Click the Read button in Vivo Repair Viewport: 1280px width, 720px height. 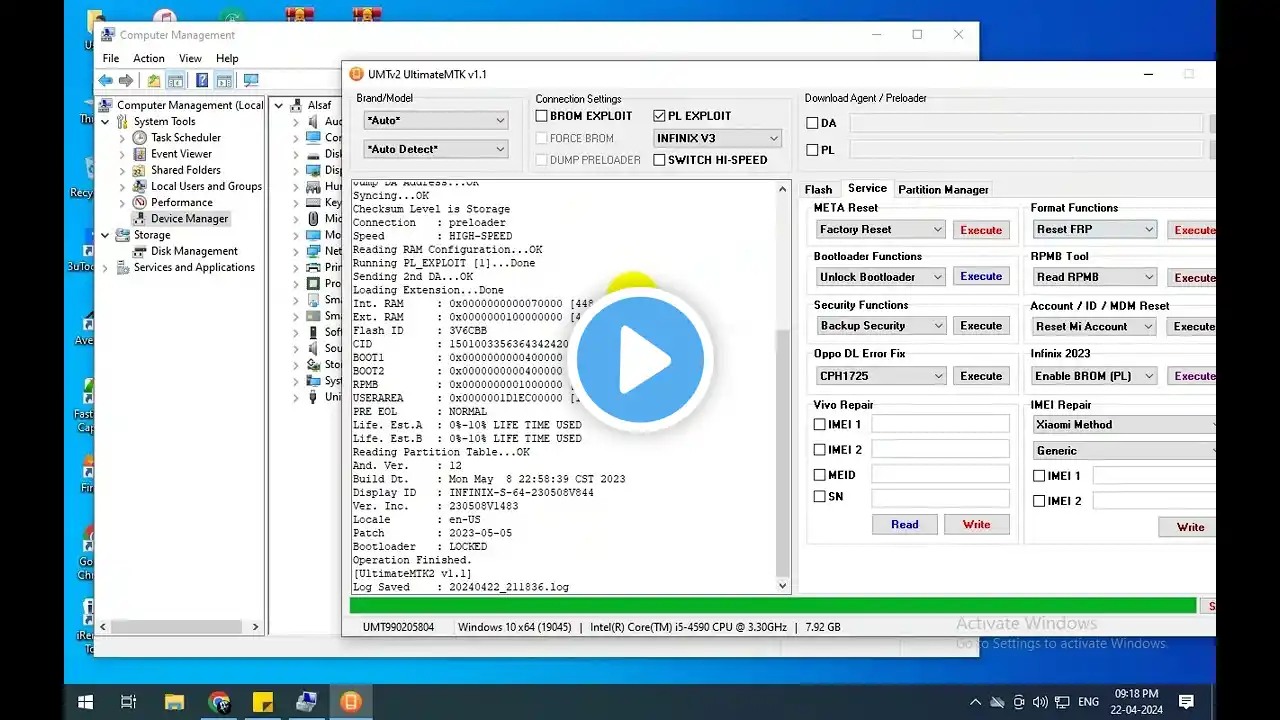click(x=905, y=524)
